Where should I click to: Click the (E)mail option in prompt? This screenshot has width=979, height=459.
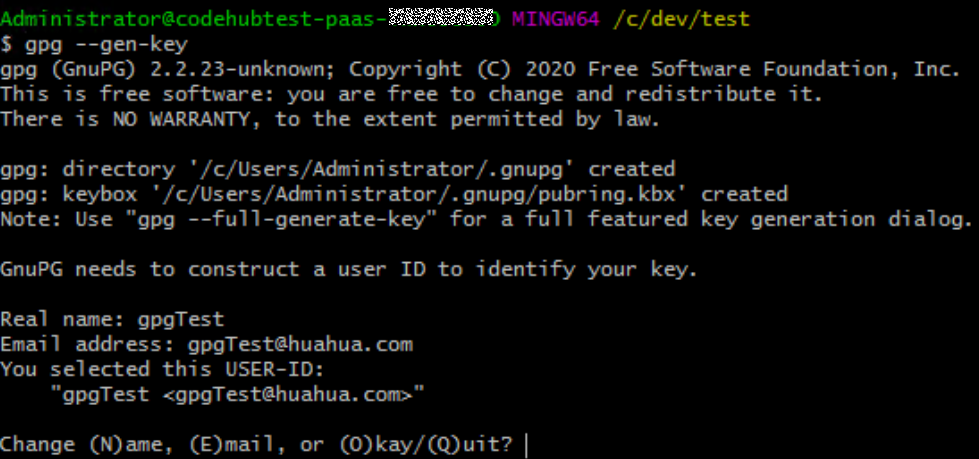[232, 445]
